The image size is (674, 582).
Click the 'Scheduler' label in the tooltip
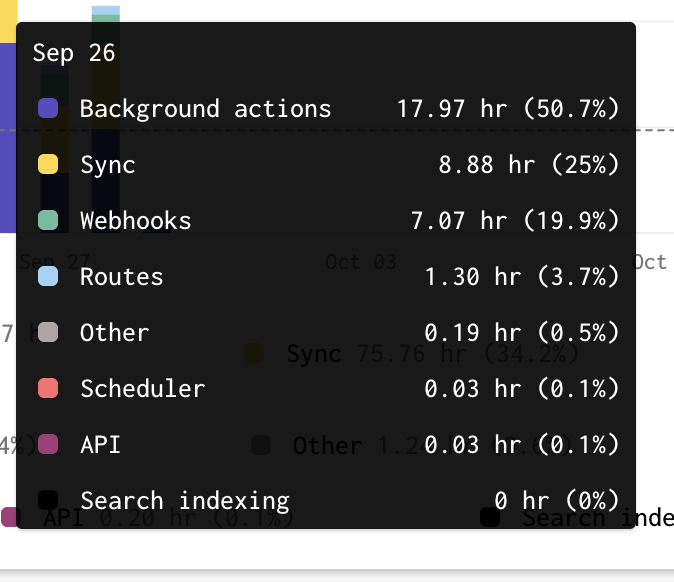(x=142, y=388)
